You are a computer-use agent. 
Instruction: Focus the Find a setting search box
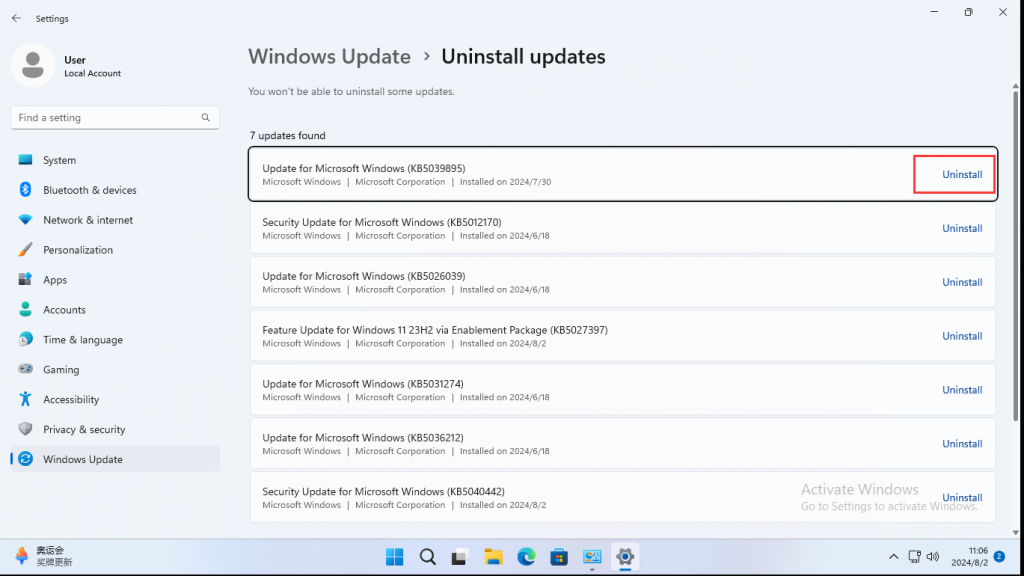[x=115, y=118]
